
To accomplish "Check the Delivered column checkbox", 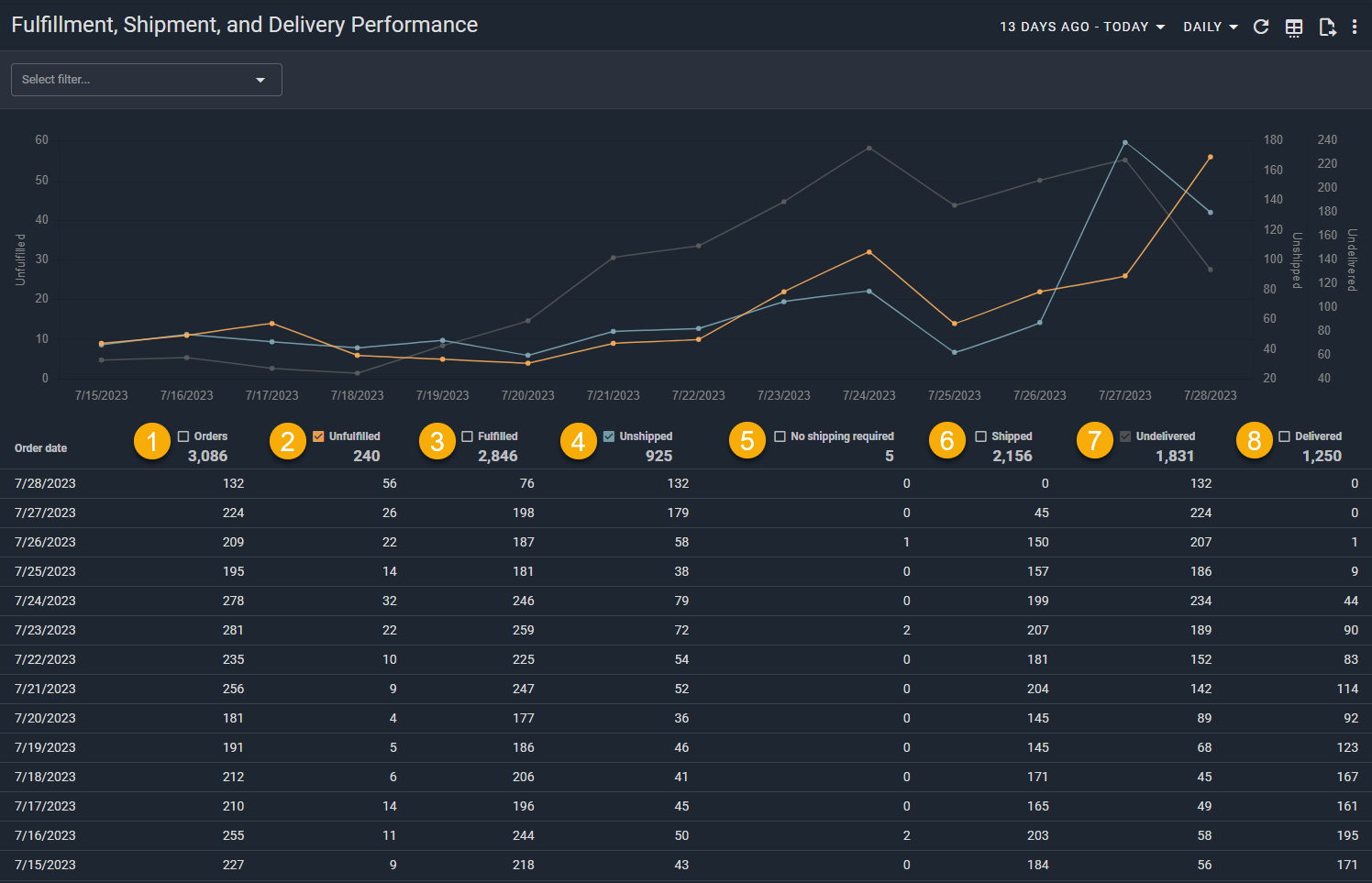I will coord(1284,436).
